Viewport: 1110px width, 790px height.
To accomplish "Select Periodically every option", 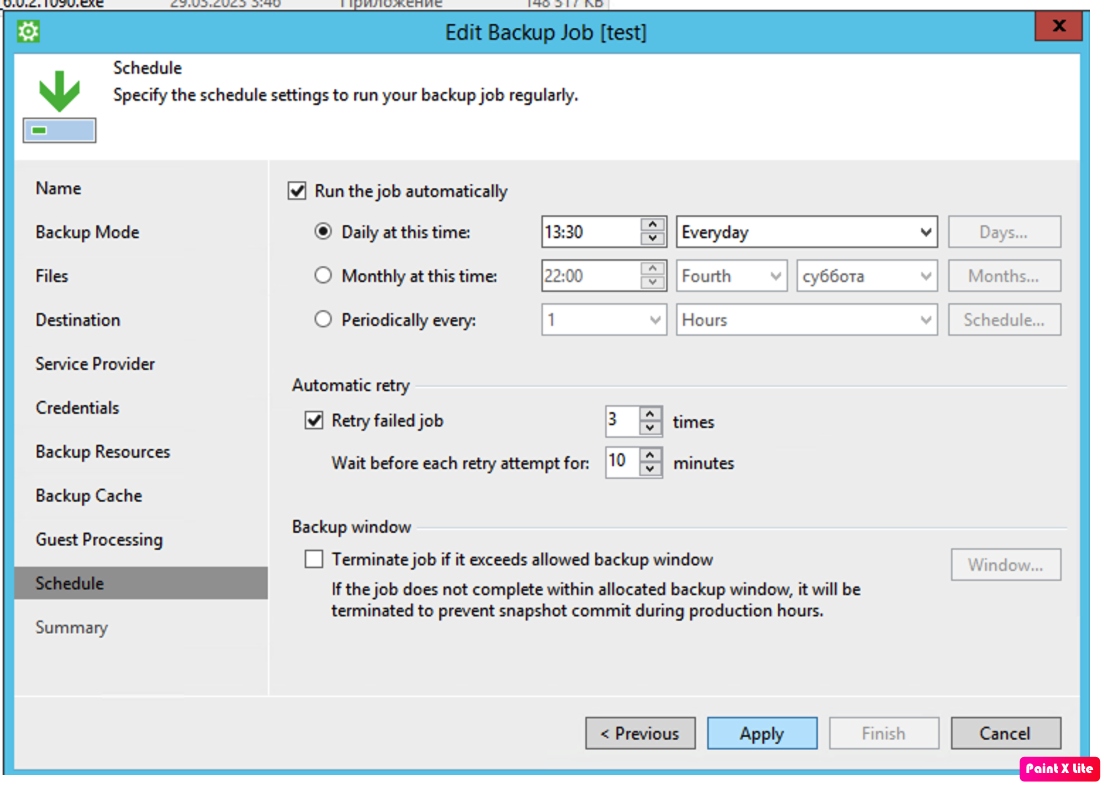I will click(323, 319).
